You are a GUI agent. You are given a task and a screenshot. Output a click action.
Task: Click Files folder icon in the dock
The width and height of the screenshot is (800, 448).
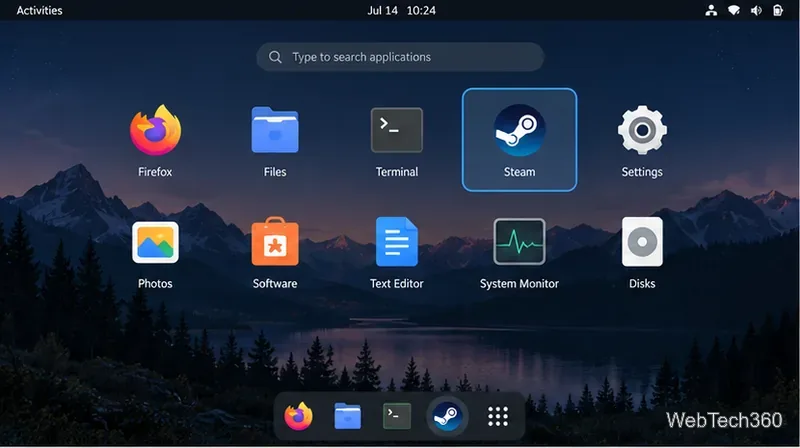click(347, 416)
